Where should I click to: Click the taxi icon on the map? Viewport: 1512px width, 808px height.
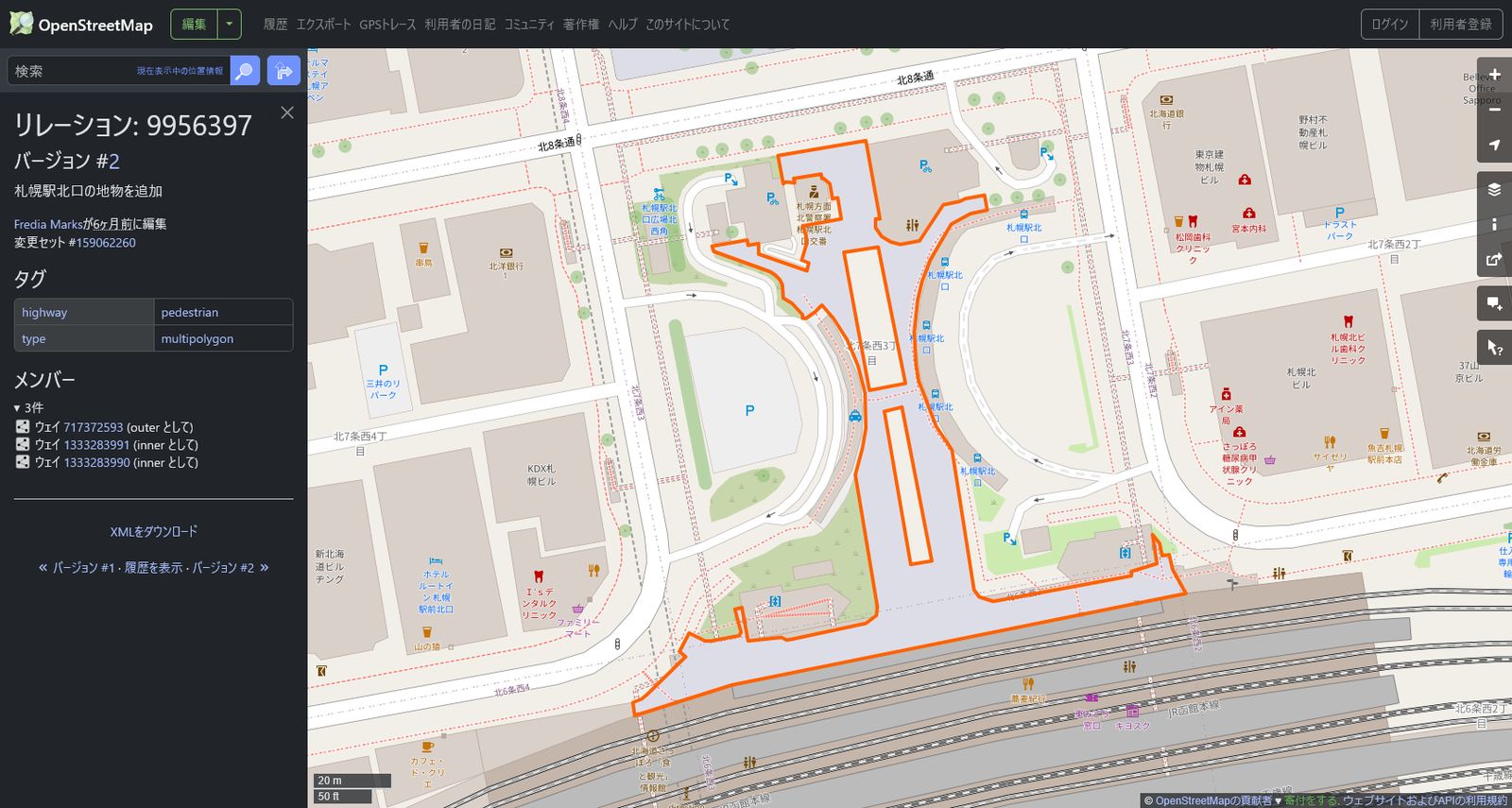click(855, 416)
